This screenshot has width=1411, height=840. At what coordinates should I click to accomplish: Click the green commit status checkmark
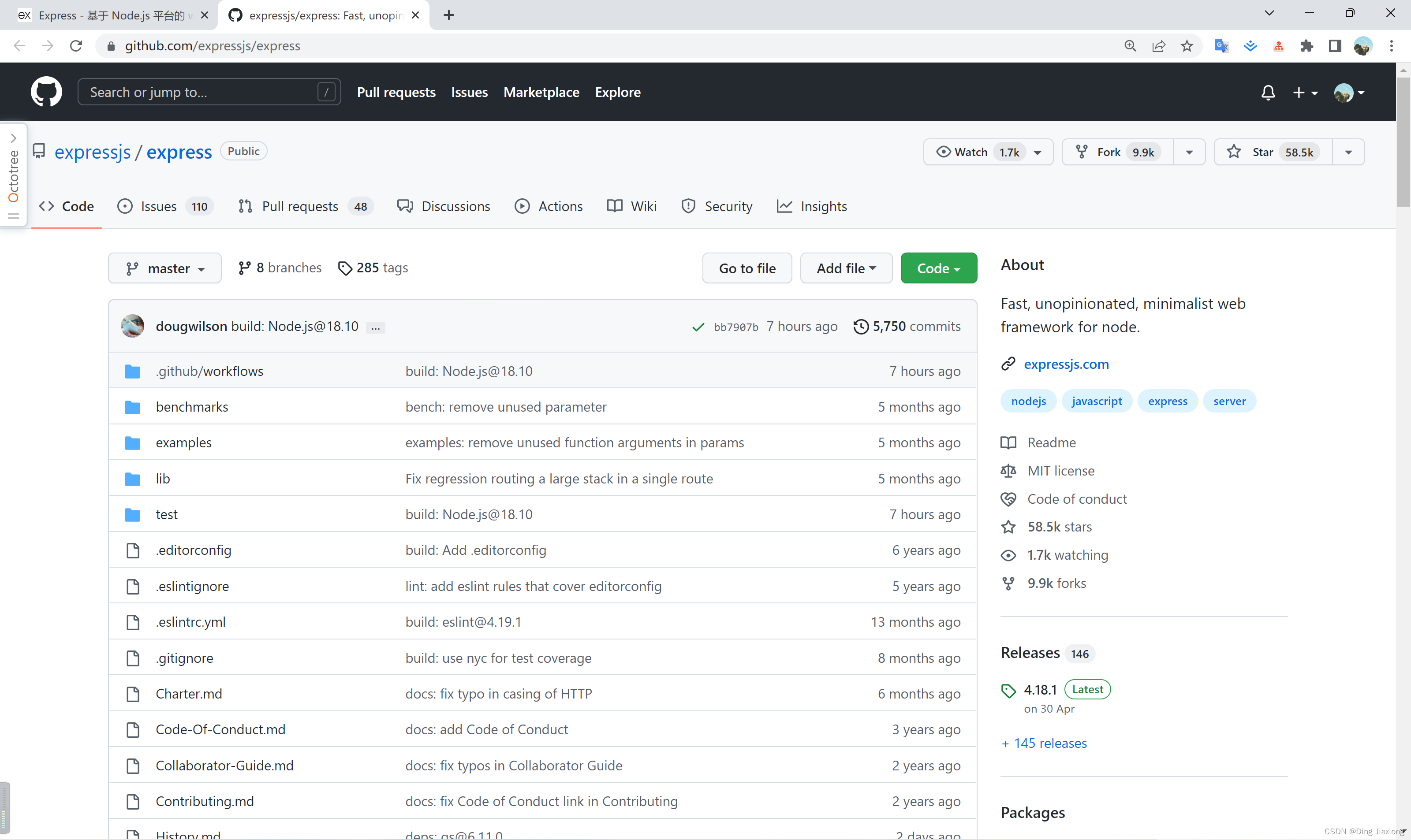[x=698, y=327]
